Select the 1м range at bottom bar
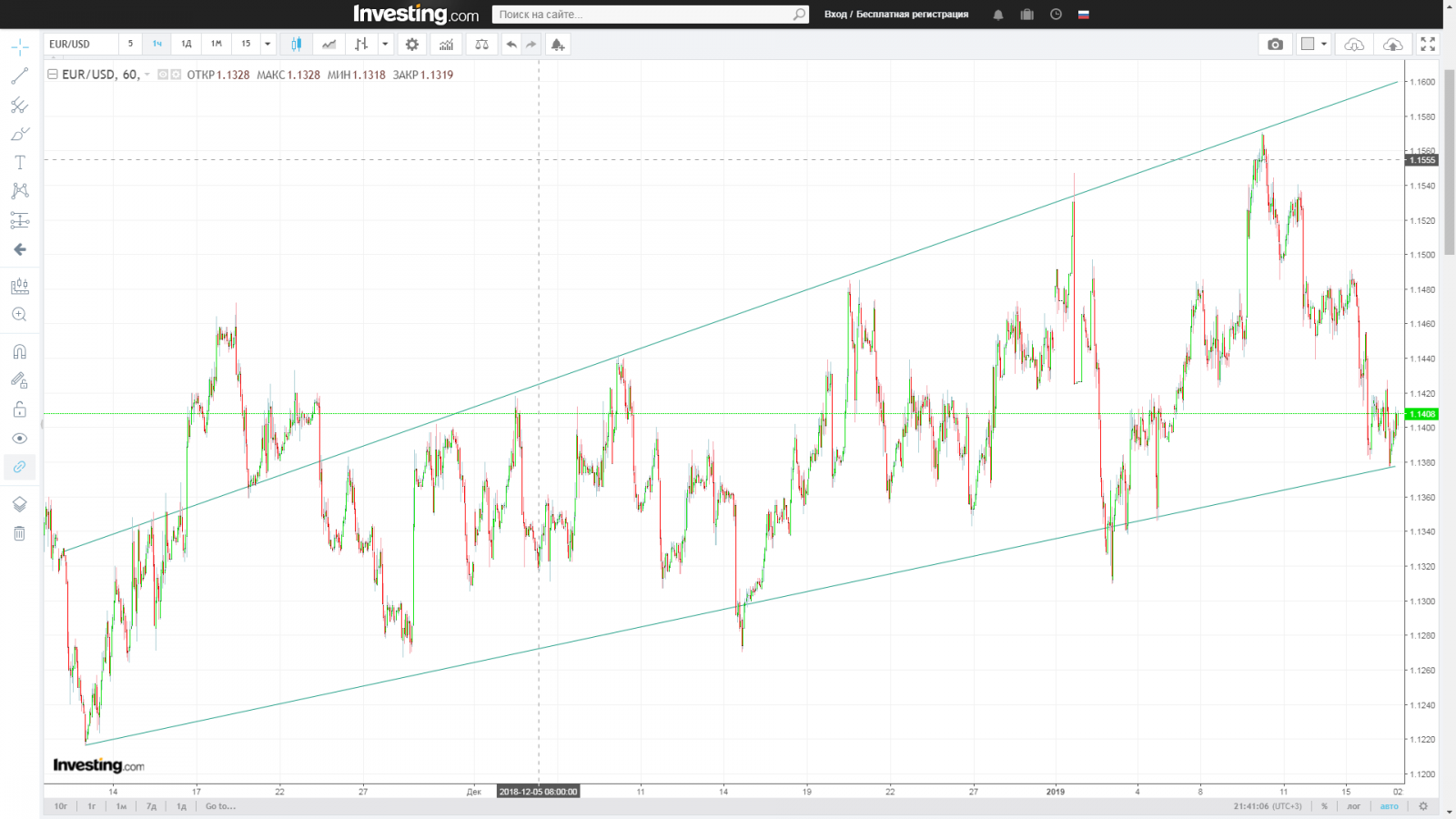Screen dimensions: 1456x819 (x=121, y=806)
